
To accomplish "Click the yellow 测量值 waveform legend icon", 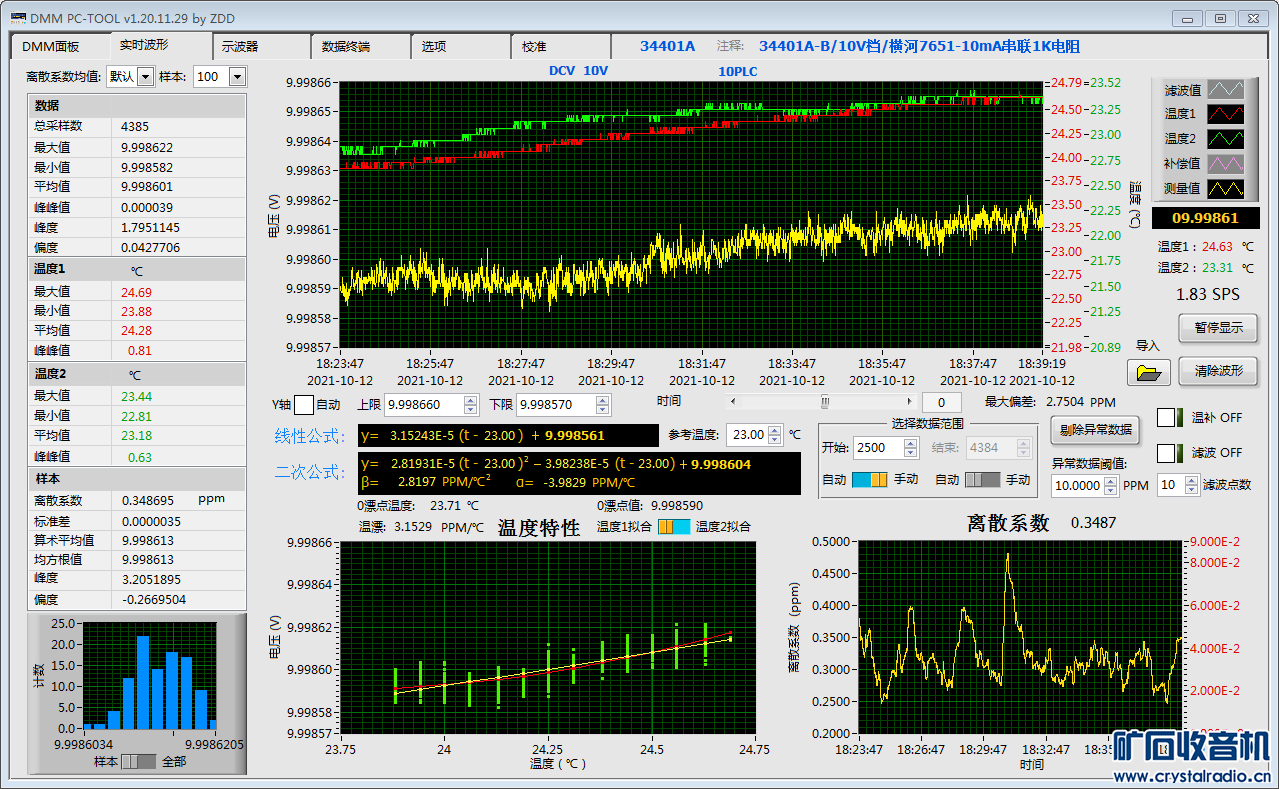I will click(1227, 188).
